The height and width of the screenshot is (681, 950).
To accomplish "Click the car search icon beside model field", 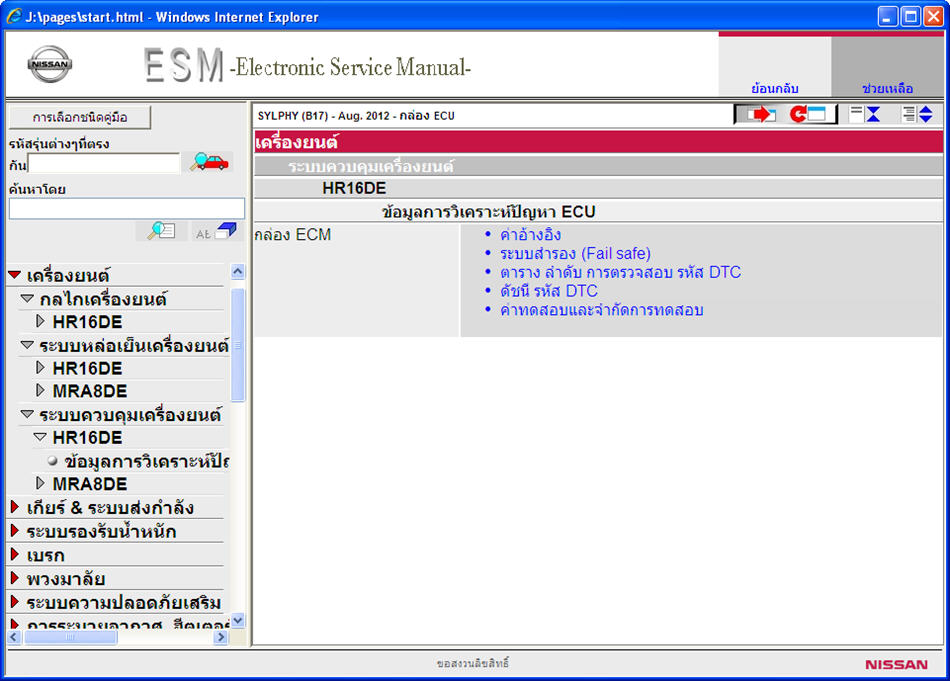I will [208, 162].
